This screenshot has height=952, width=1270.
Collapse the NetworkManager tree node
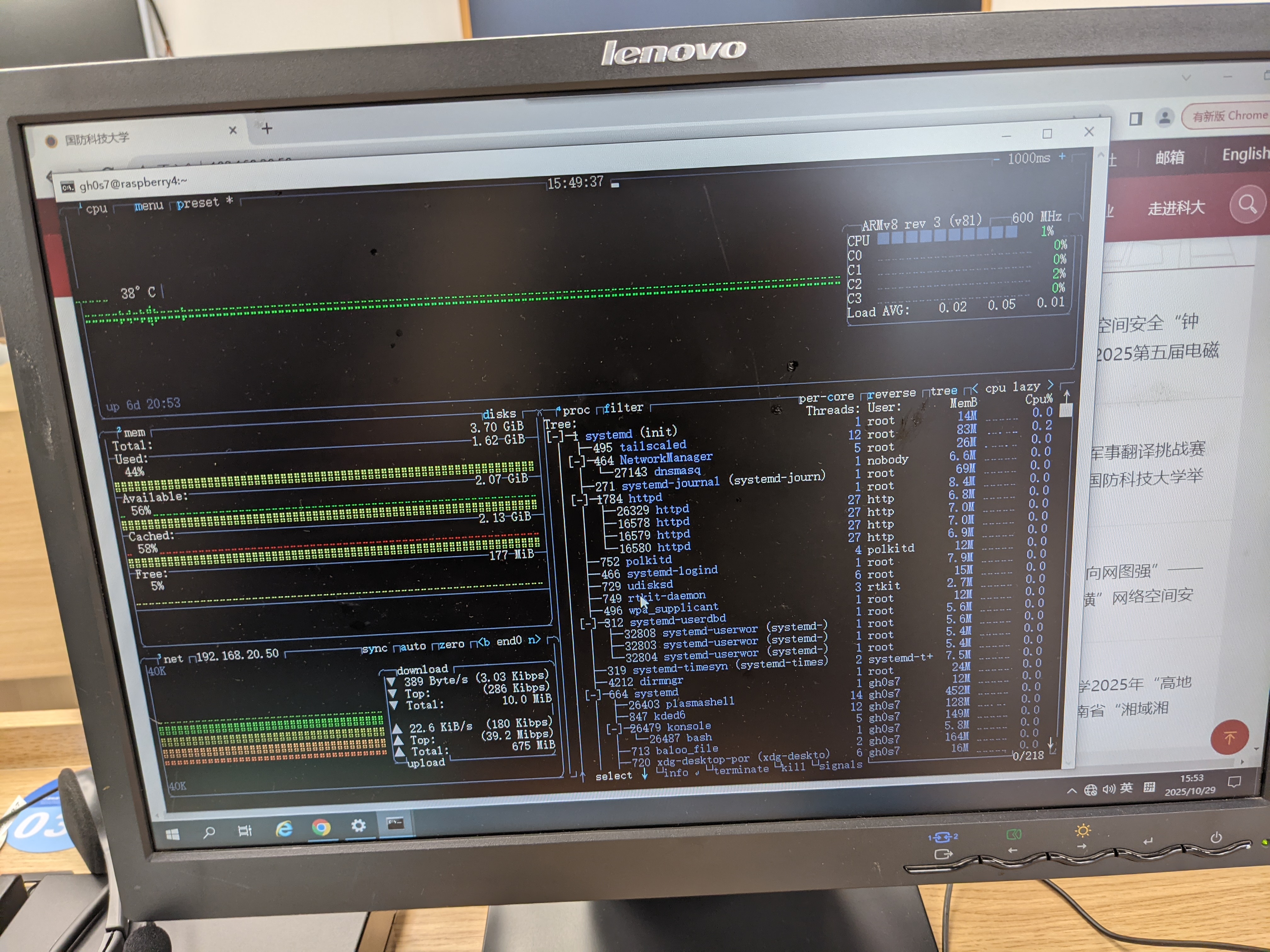pyautogui.click(x=576, y=462)
